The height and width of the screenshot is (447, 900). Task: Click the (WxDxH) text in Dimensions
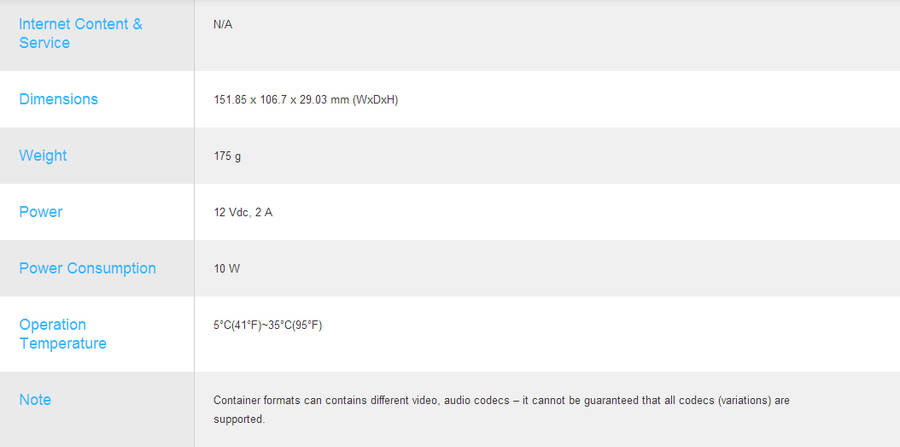pos(375,100)
